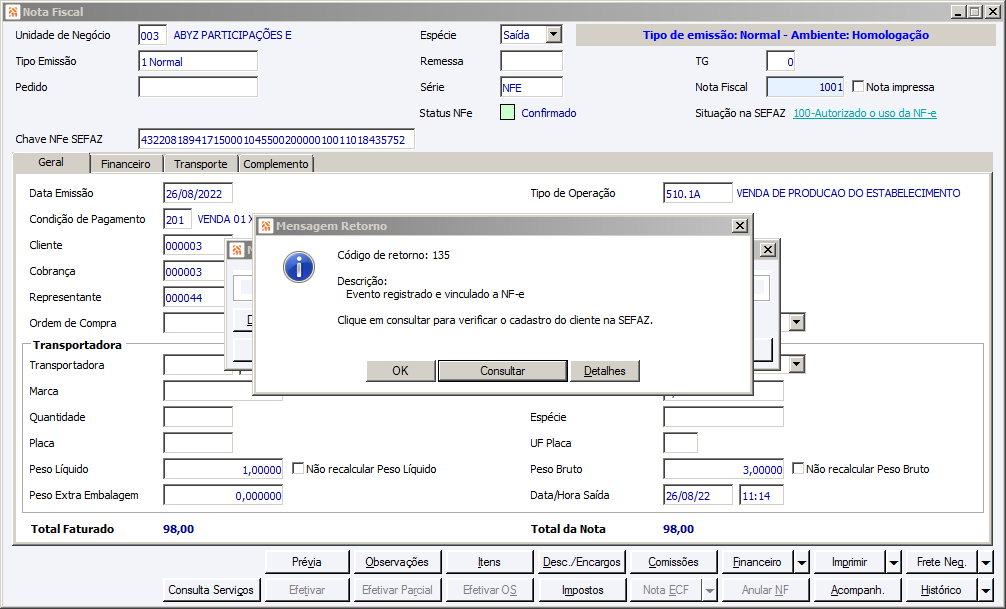This screenshot has height=609, width=1006.
Task: Expand the Histórico button arrow
Action: 985,590
